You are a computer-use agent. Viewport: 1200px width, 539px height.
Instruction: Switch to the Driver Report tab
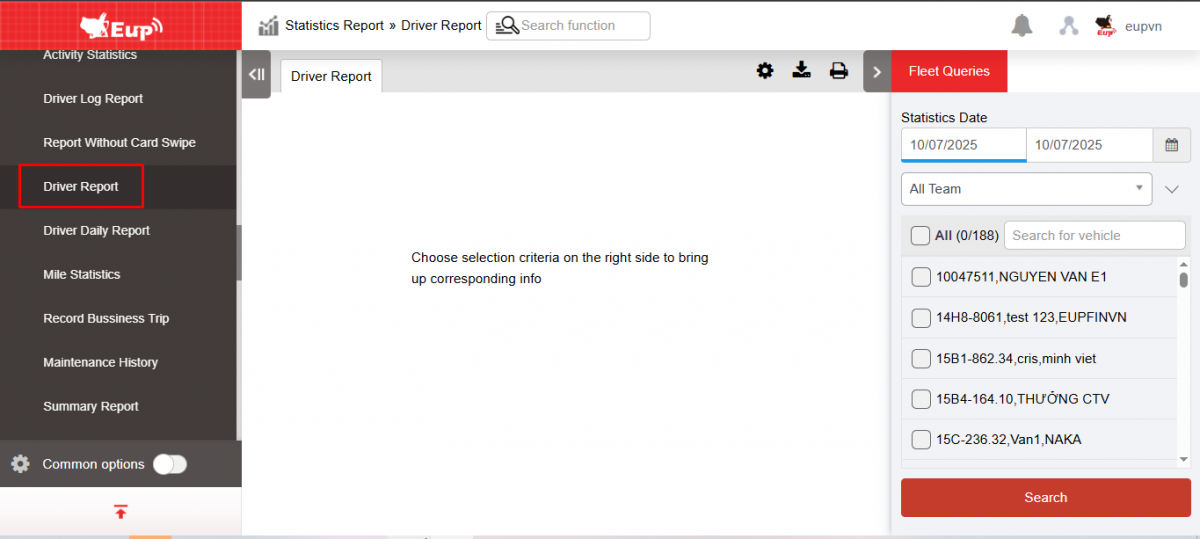coord(331,76)
